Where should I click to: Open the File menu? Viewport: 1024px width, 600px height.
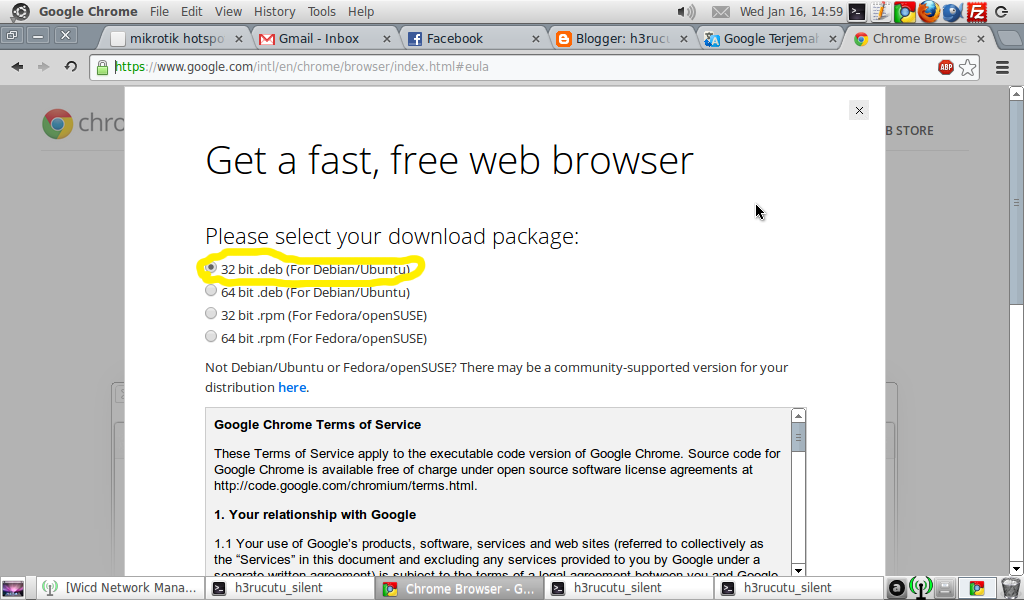click(159, 12)
